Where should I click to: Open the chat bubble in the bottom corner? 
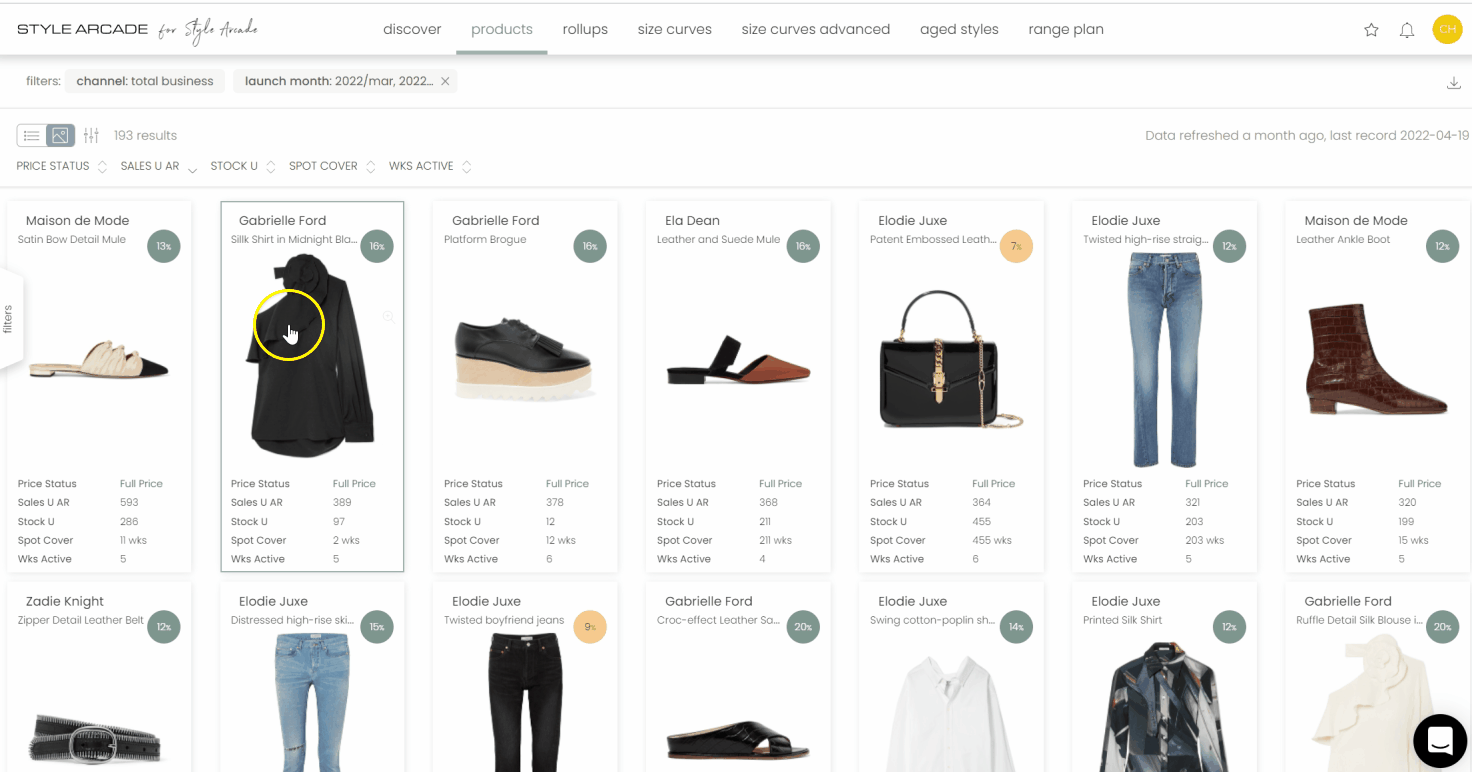(x=1439, y=740)
